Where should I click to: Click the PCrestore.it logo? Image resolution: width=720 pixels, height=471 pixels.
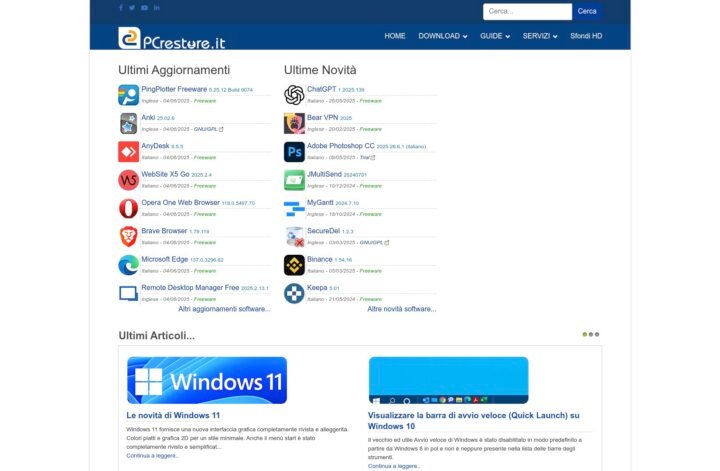tap(172, 38)
